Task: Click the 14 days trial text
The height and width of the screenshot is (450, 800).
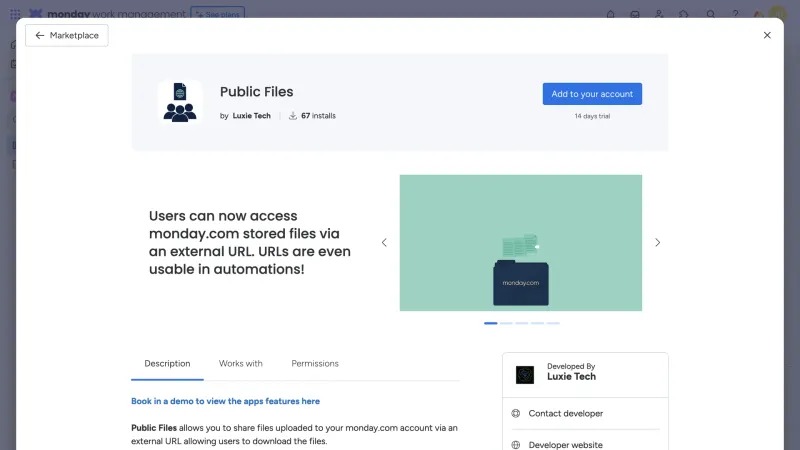Action: [x=592, y=116]
